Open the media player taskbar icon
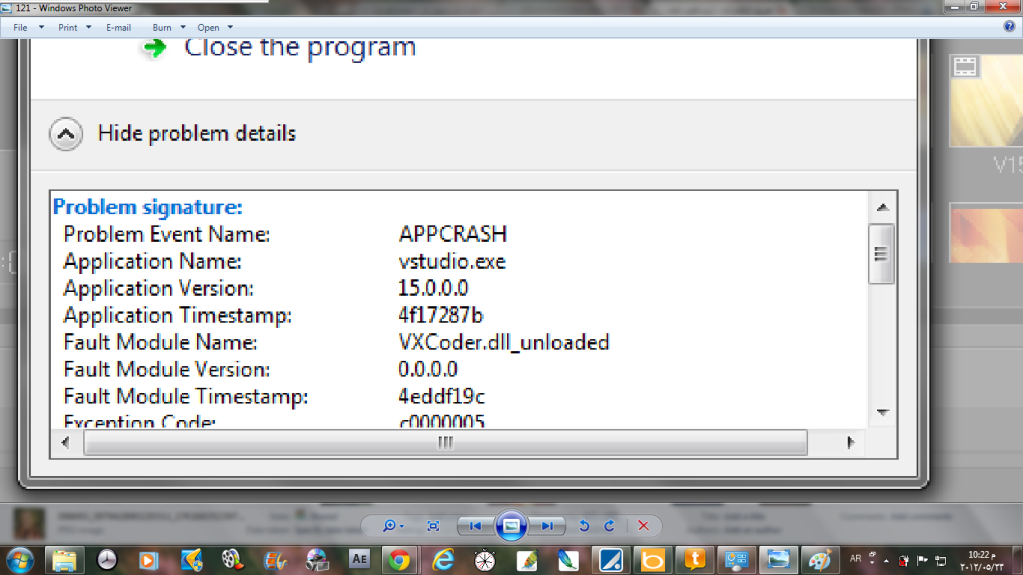 click(x=148, y=561)
